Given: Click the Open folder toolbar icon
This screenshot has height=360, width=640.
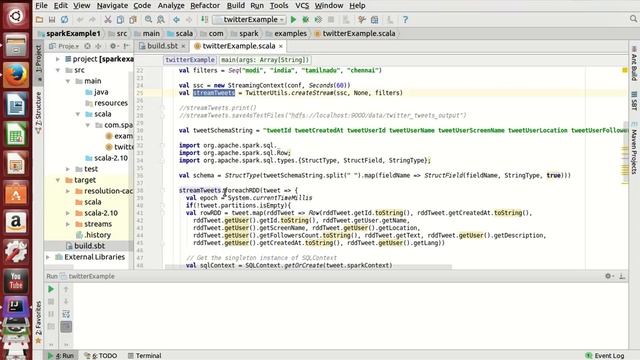Looking at the screenshot, I should [x=40, y=20].
